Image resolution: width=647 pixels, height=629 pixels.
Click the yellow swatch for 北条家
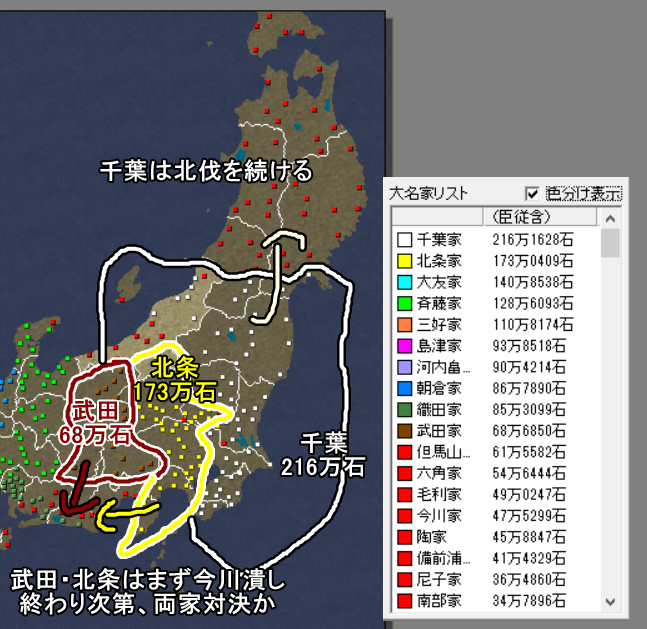404,261
